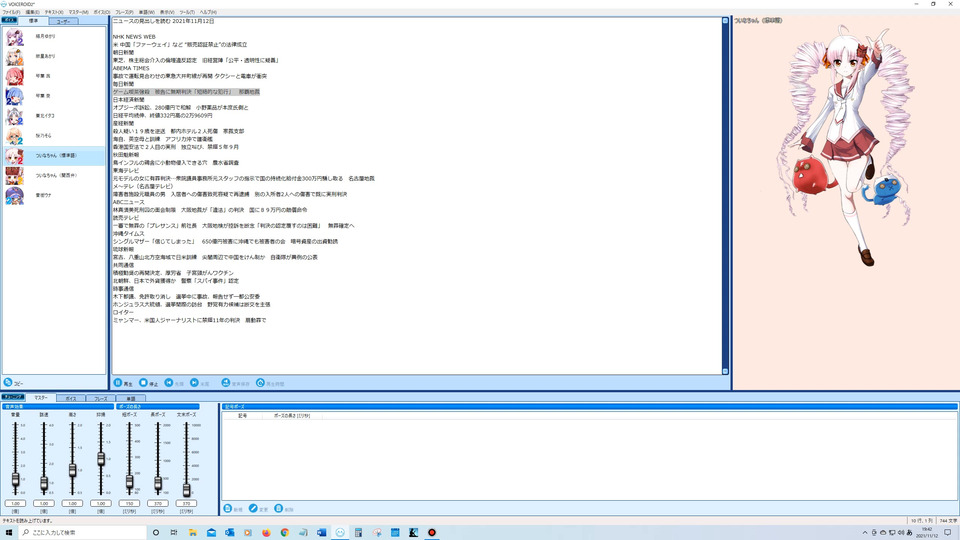Open the テキスト menu

pyautogui.click(x=54, y=12)
